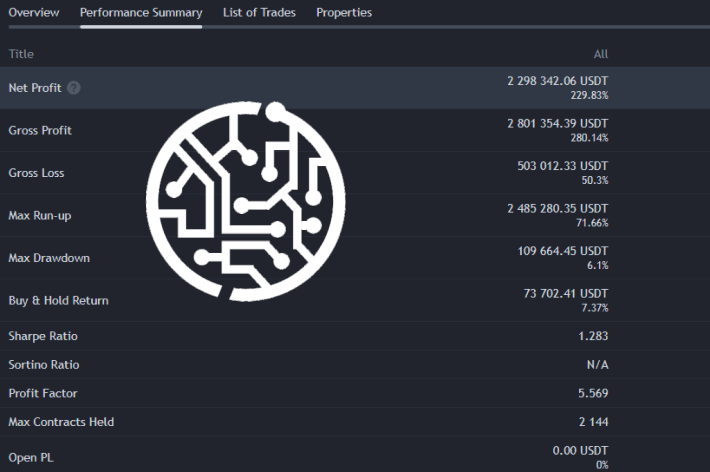This screenshot has width=710, height=472.
Task: Click the Gross Profit row
Action: (x=355, y=130)
